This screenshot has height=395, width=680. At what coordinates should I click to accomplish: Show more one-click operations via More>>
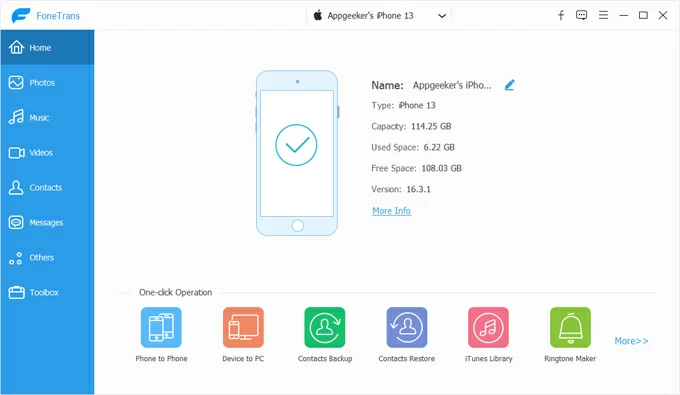(x=631, y=341)
